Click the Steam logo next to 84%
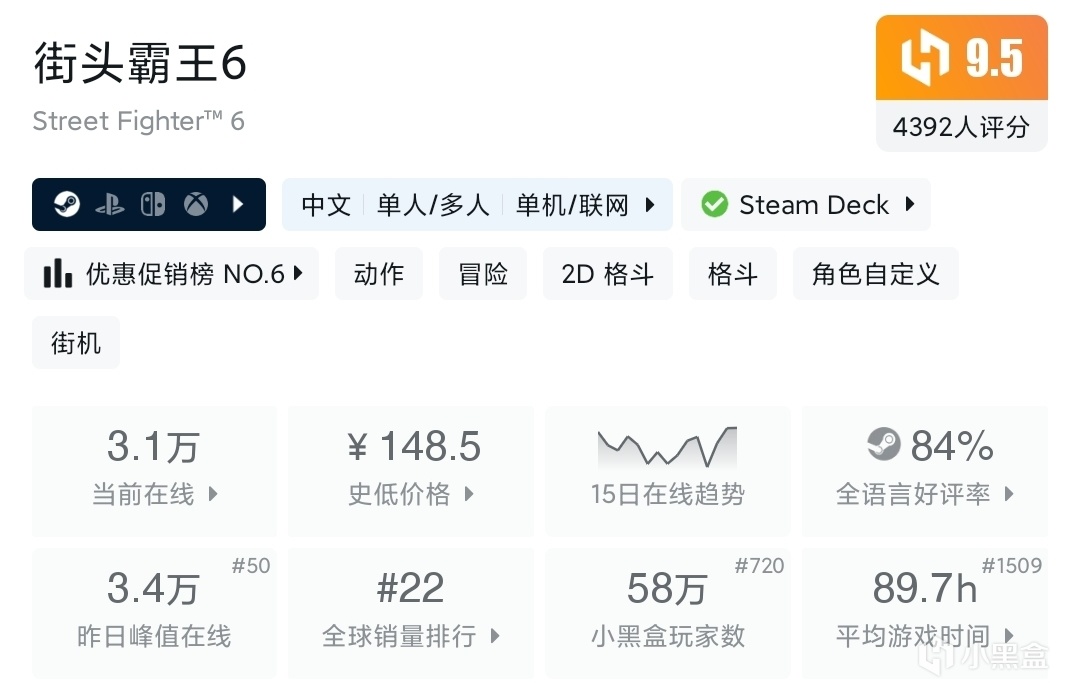 (x=882, y=445)
